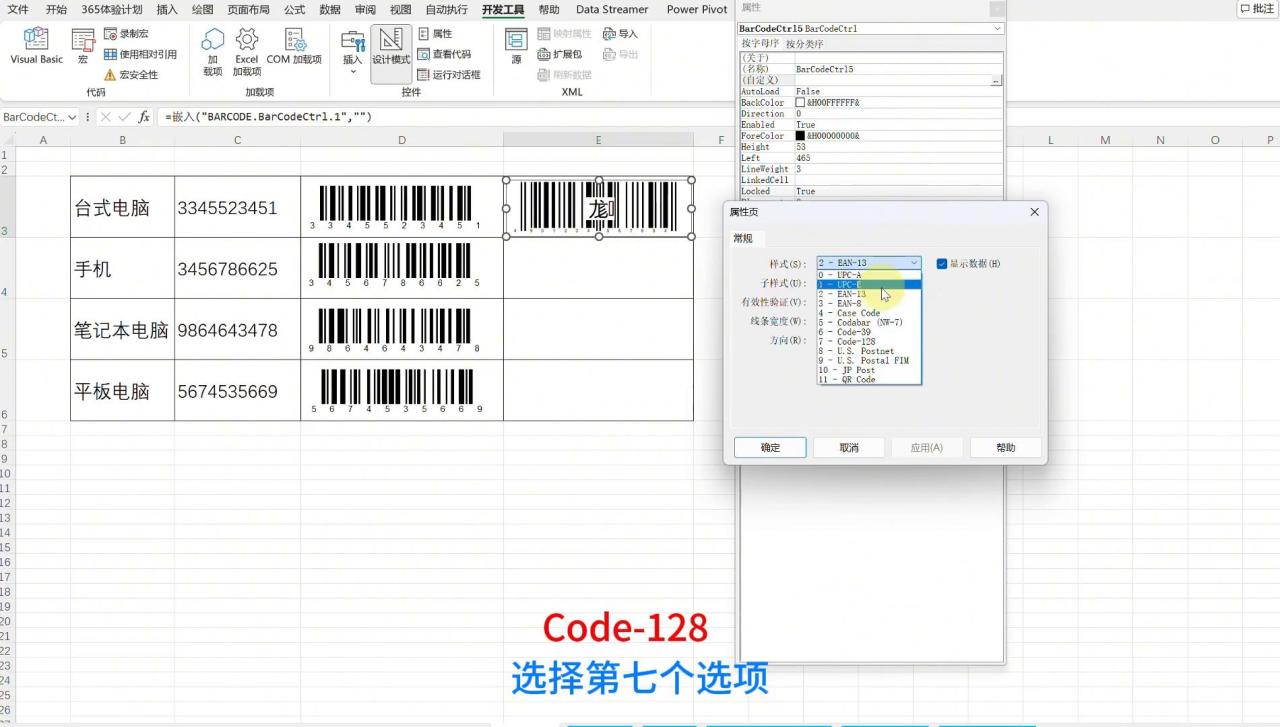Close the 属性页 dialog
Image resolution: width=1280 pixels, height=727 pixels.
coord(1034,212)
